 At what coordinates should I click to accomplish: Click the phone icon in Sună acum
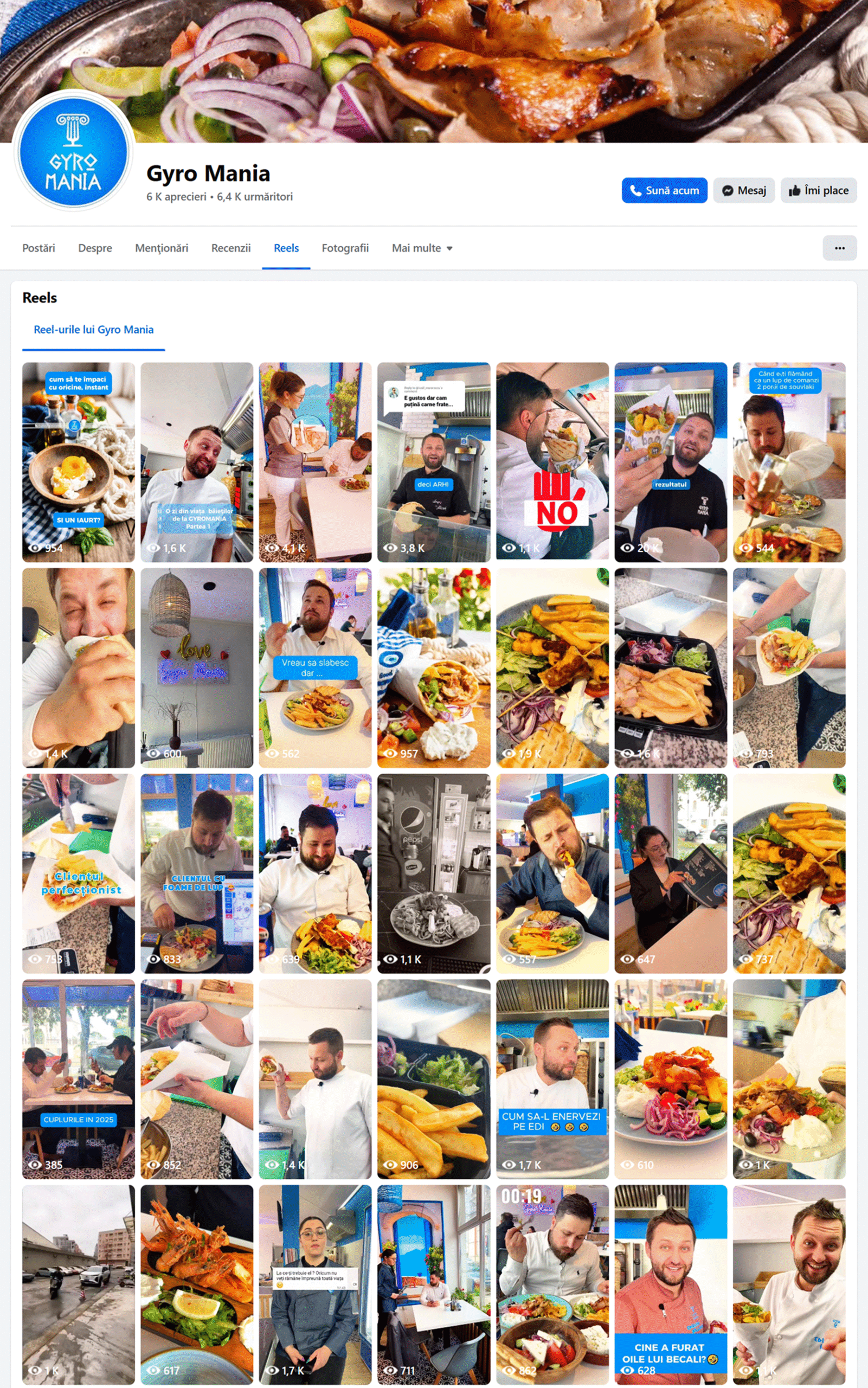point(635,190)
